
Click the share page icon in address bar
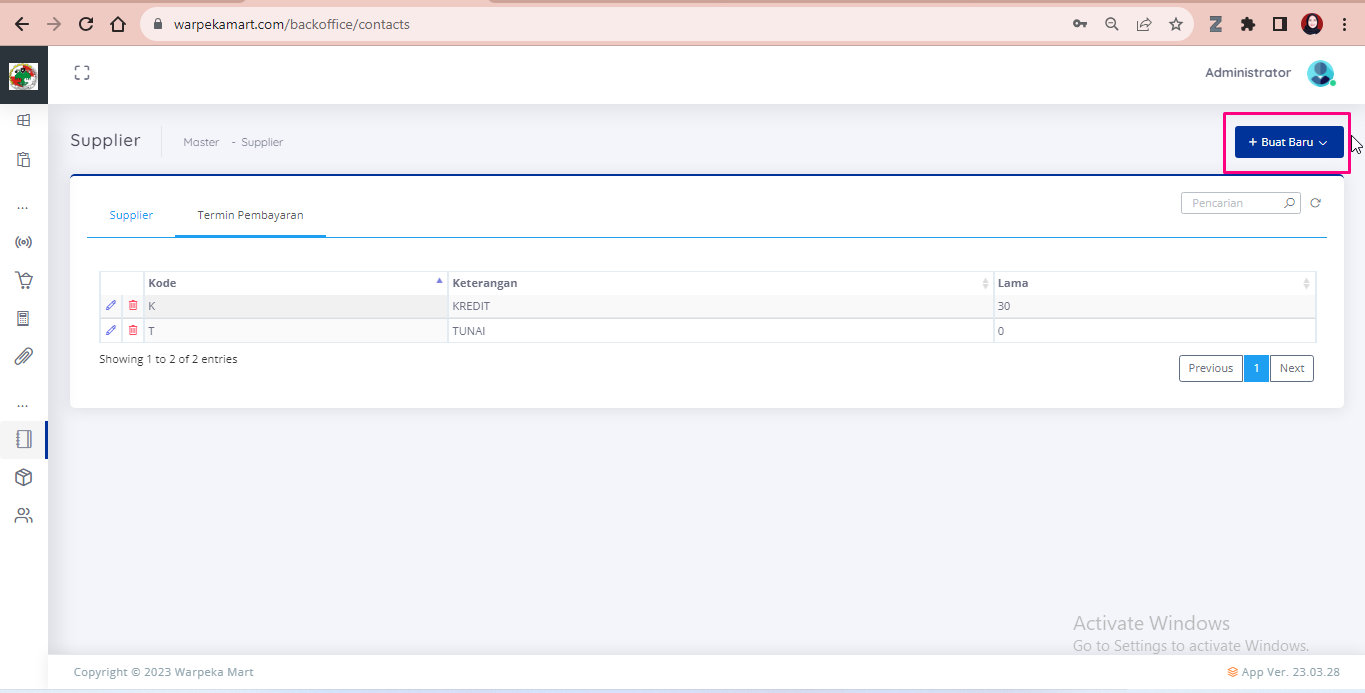coord(1144,24)
